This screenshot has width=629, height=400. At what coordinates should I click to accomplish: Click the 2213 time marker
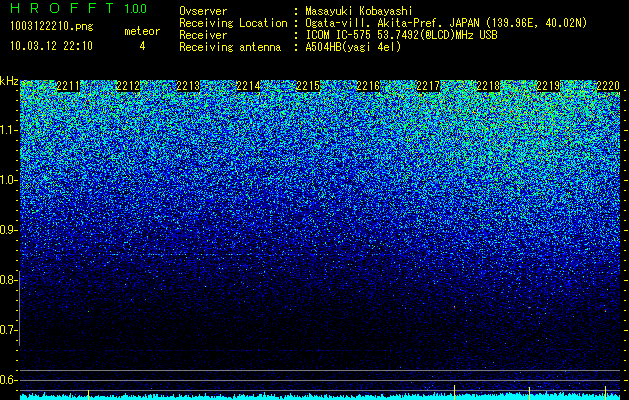tap(188, 86)
